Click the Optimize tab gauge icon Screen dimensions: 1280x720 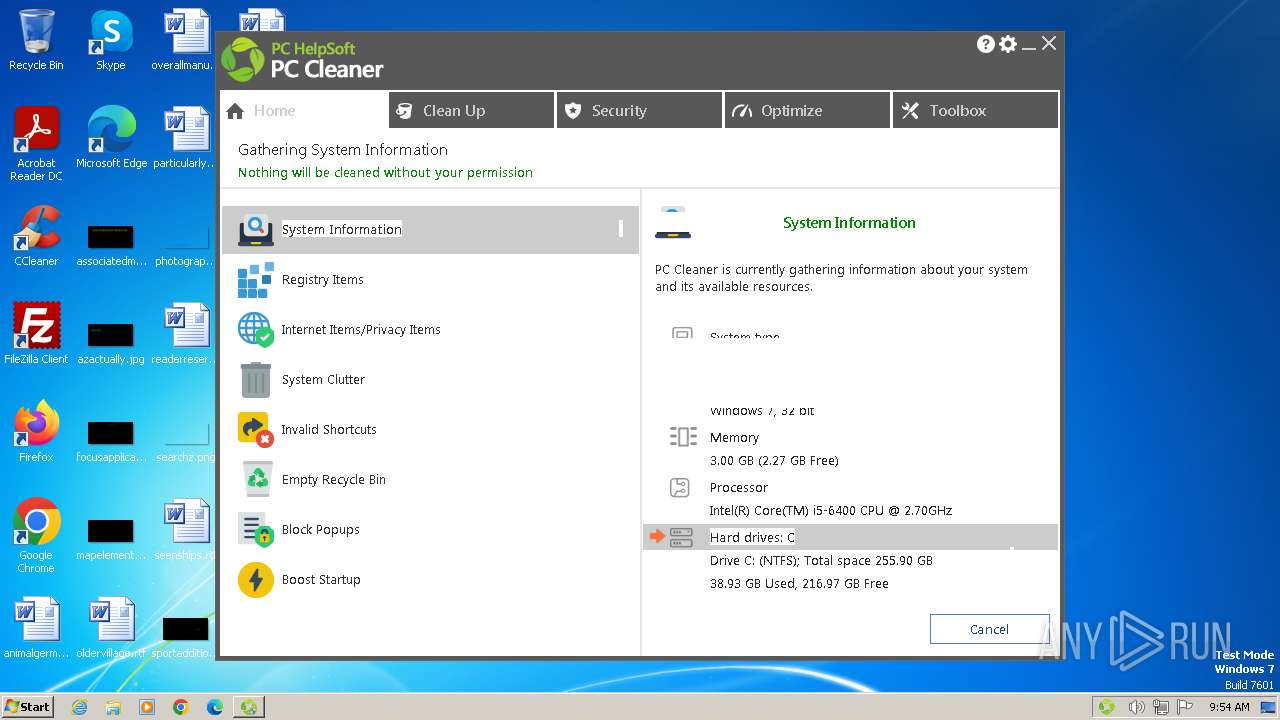pos(741,111)
